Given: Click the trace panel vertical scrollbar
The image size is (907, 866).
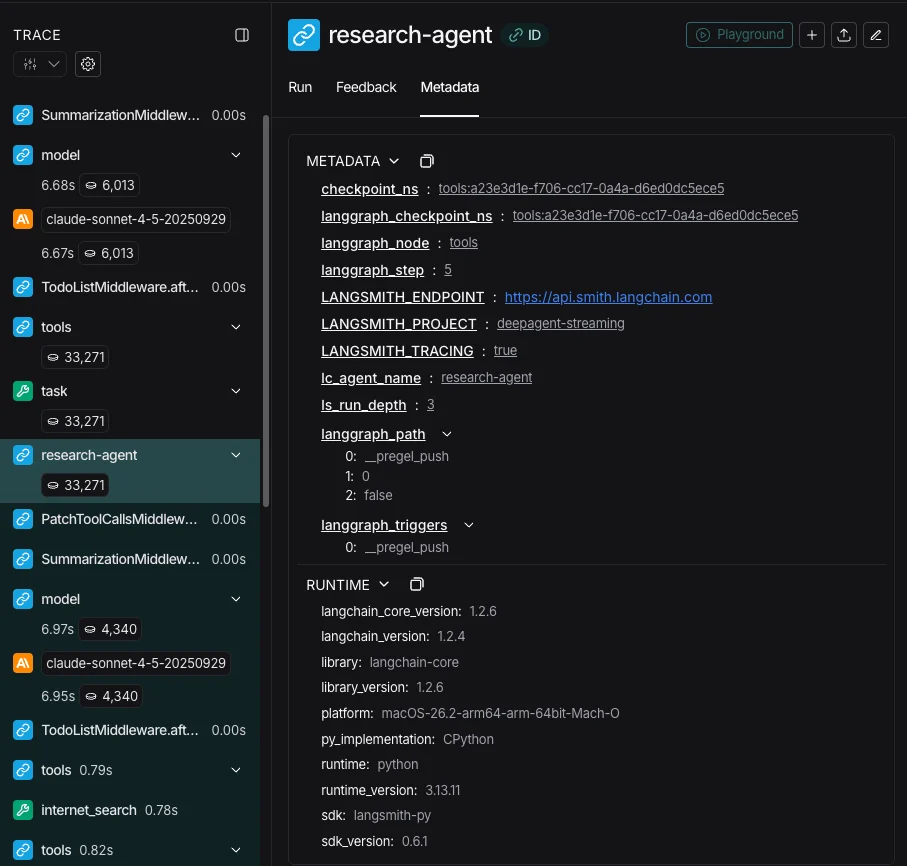Looking at the screenshot, I should (266, 311).
